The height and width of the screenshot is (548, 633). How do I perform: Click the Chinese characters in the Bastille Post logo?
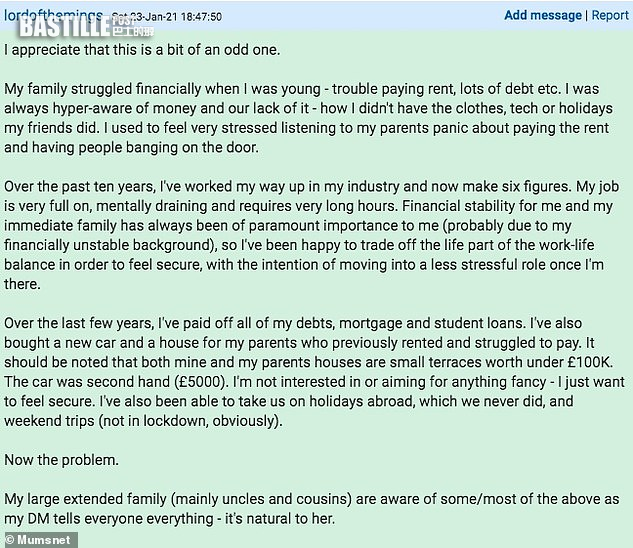133,32
